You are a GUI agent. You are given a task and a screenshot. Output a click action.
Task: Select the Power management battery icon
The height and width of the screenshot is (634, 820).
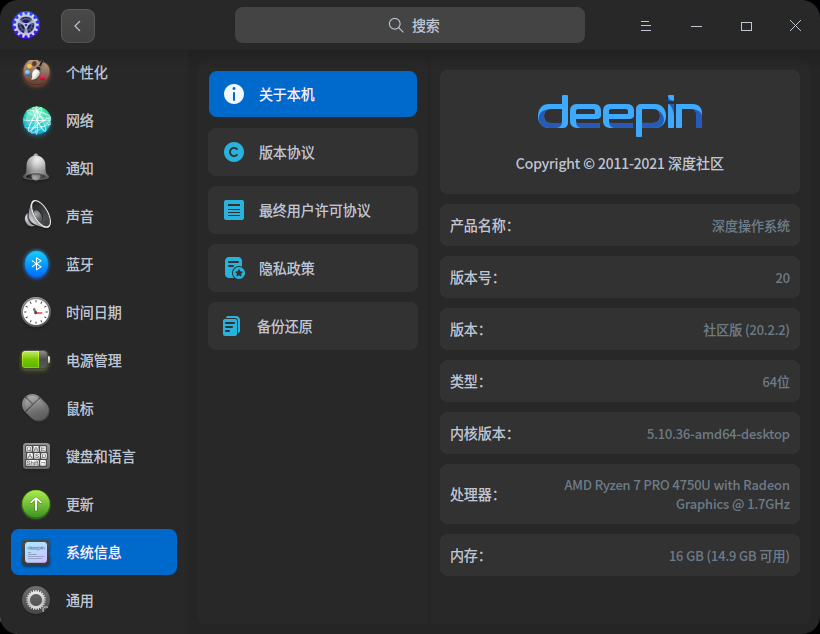click(x=36, y=360)
